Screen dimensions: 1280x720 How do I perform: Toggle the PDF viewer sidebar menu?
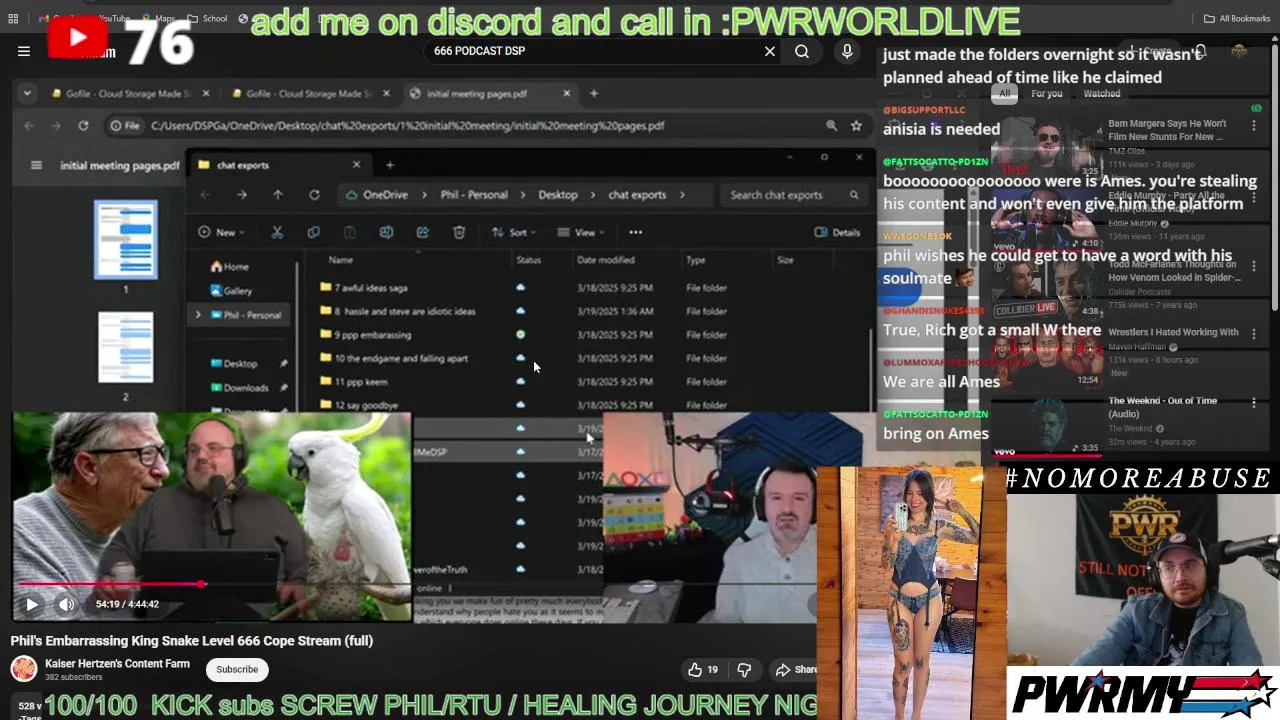pos(36,165)
